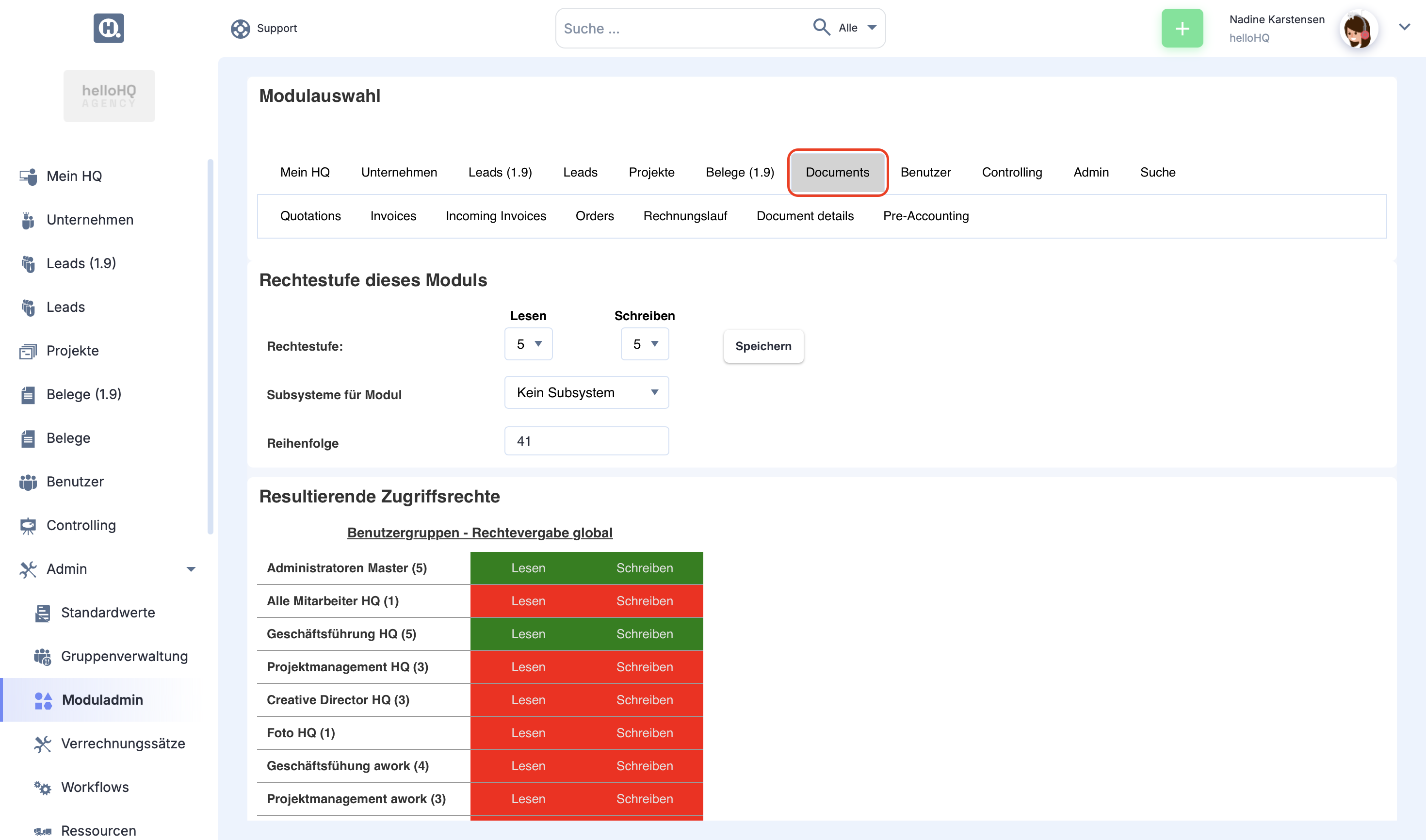The image size is (1426, 840).
Task: Click the sidebar vertical scrollbar
Action: (x=210, y=346)
